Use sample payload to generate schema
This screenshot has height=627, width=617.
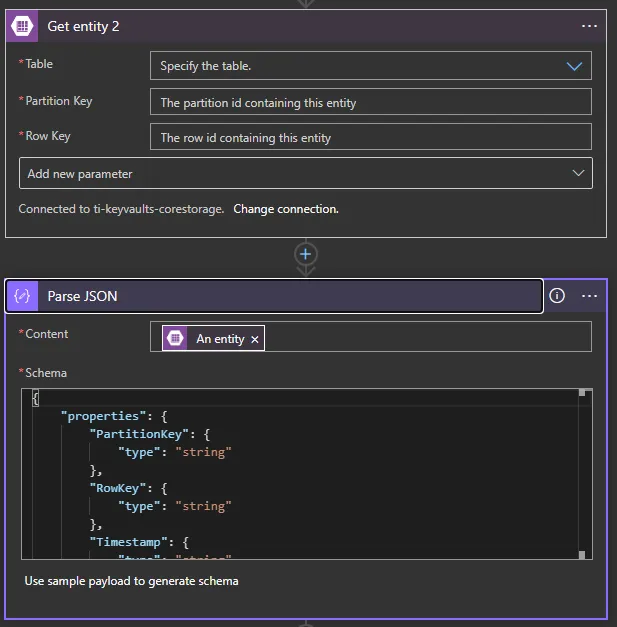click(x=131, y=581)
